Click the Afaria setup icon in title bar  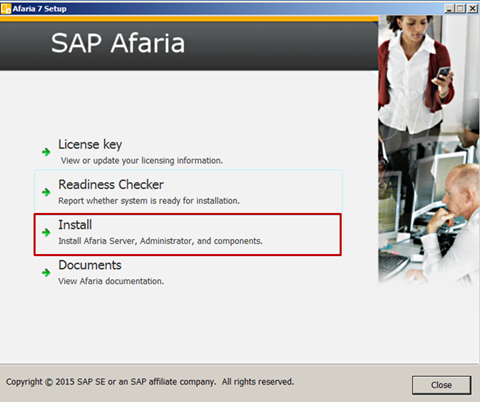click(x=6, y=8)
